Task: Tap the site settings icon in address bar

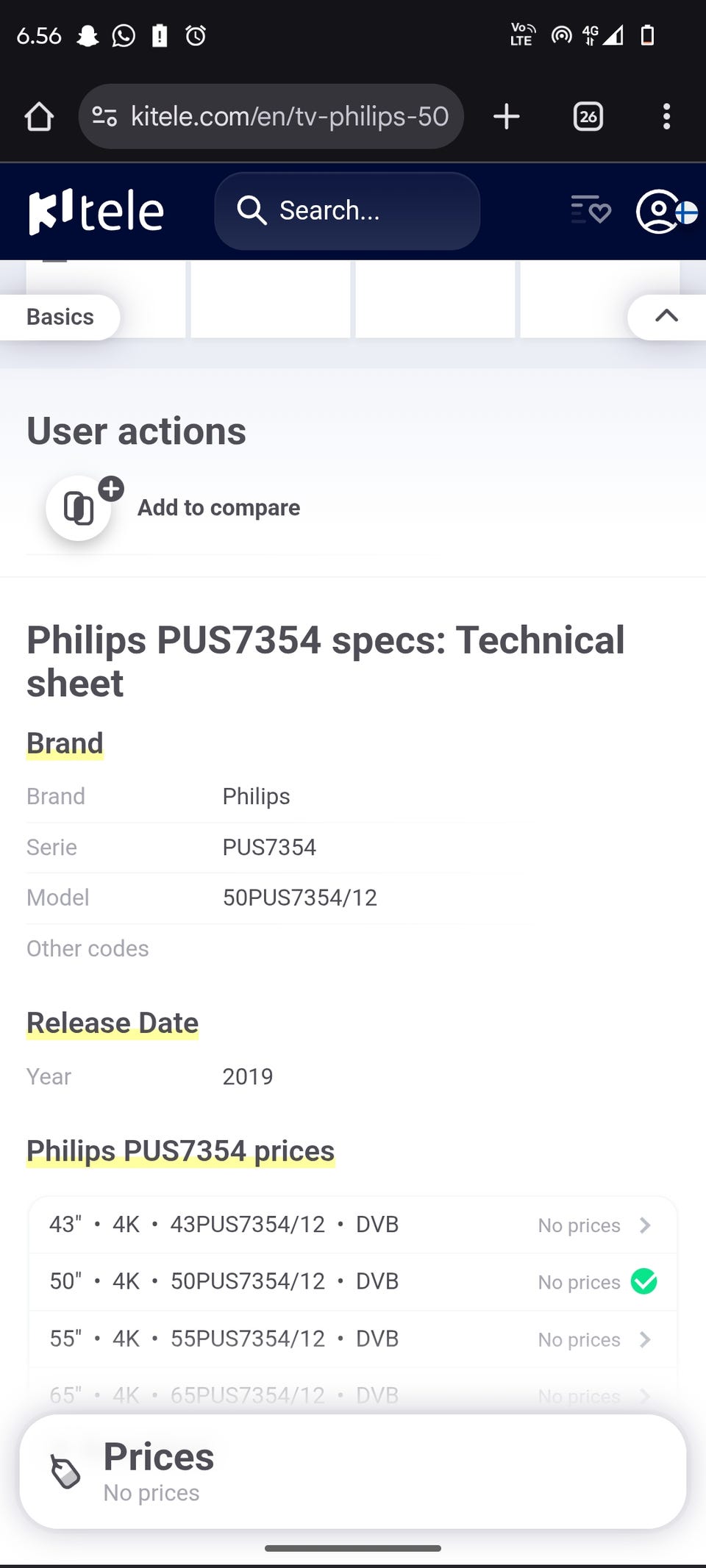Action: pos(104,117)
